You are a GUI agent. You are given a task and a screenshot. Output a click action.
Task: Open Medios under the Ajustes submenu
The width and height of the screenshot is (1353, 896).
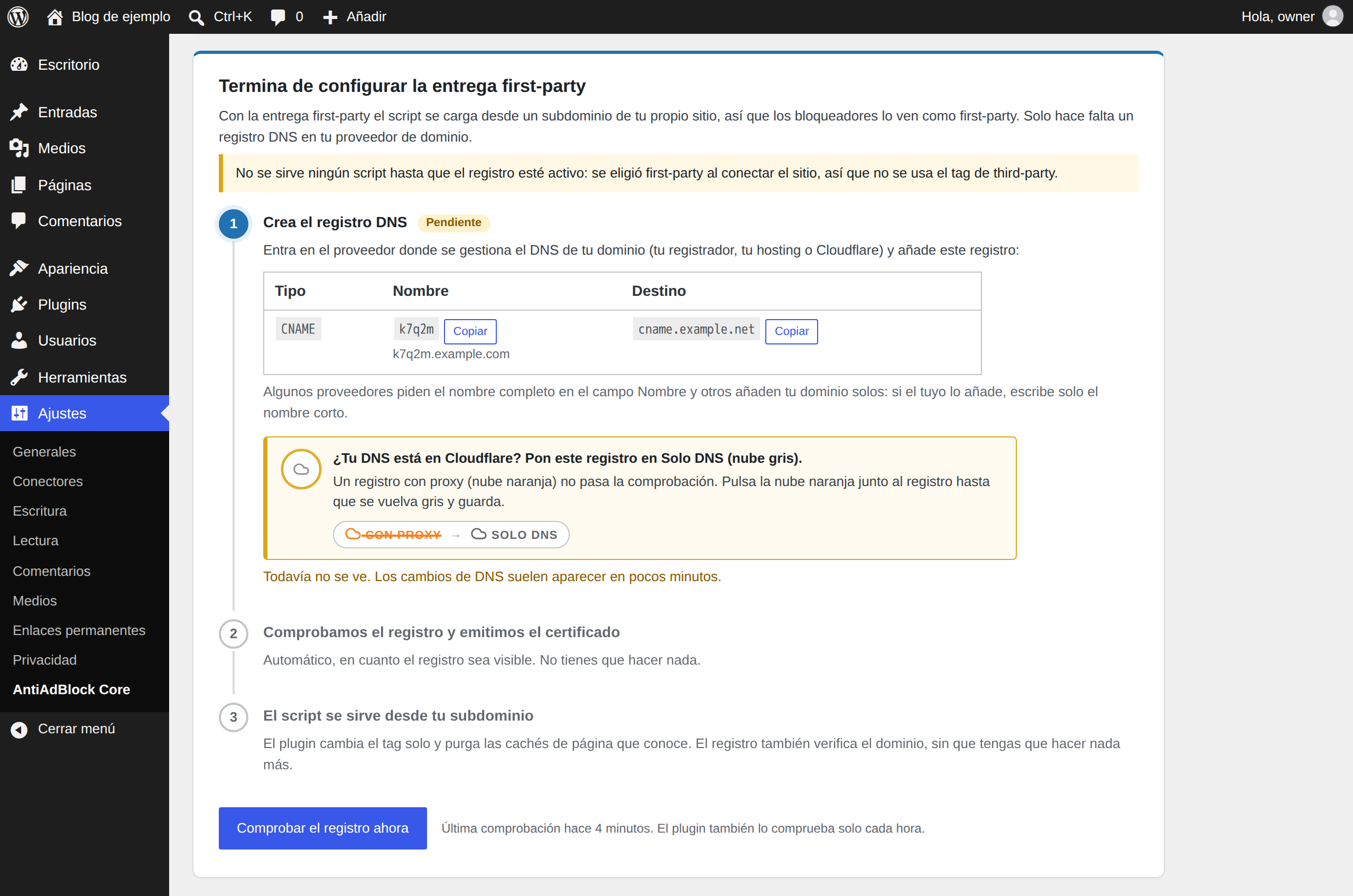coord(35,601)
